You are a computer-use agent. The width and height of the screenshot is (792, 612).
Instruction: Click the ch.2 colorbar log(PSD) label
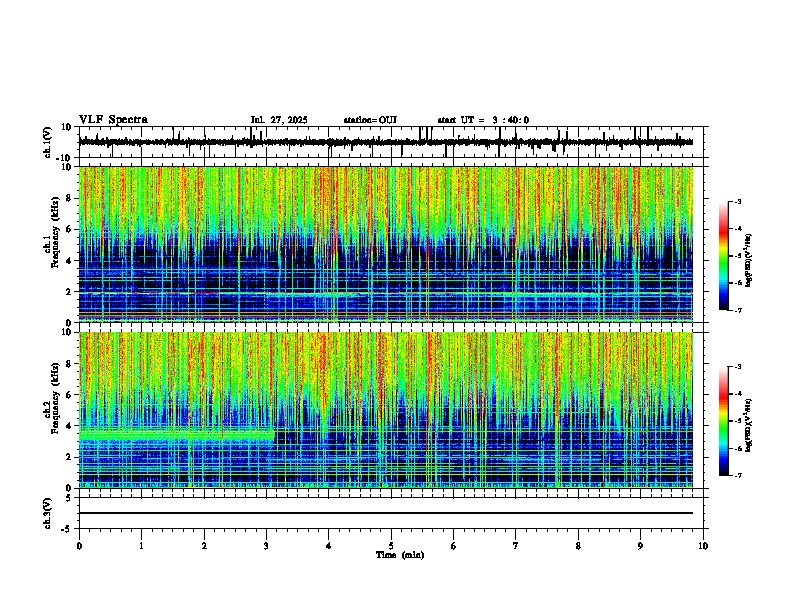coord(748,425)
